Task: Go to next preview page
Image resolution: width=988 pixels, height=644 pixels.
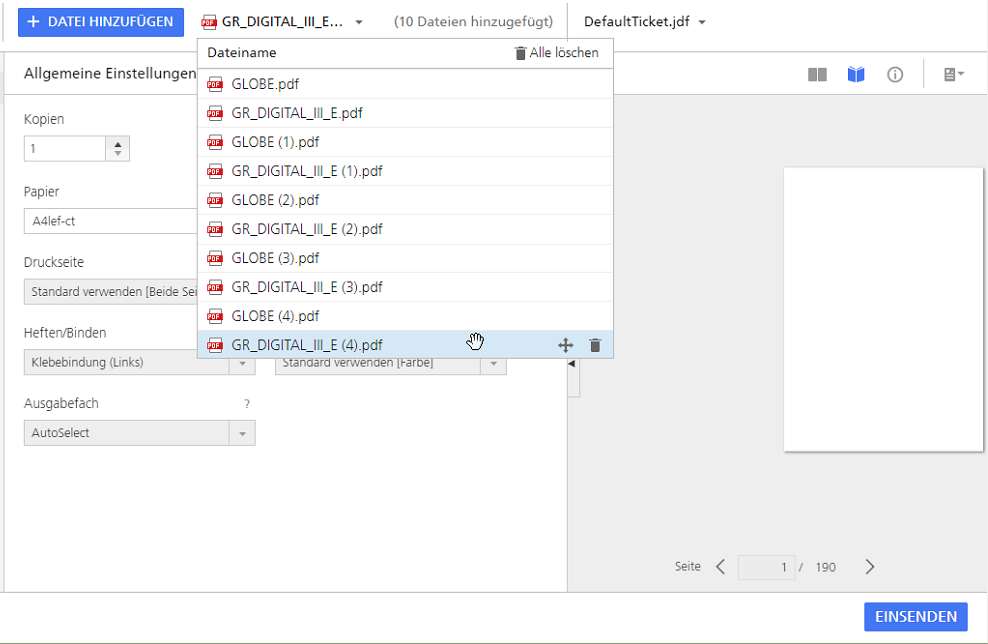Action: point(870,566)
